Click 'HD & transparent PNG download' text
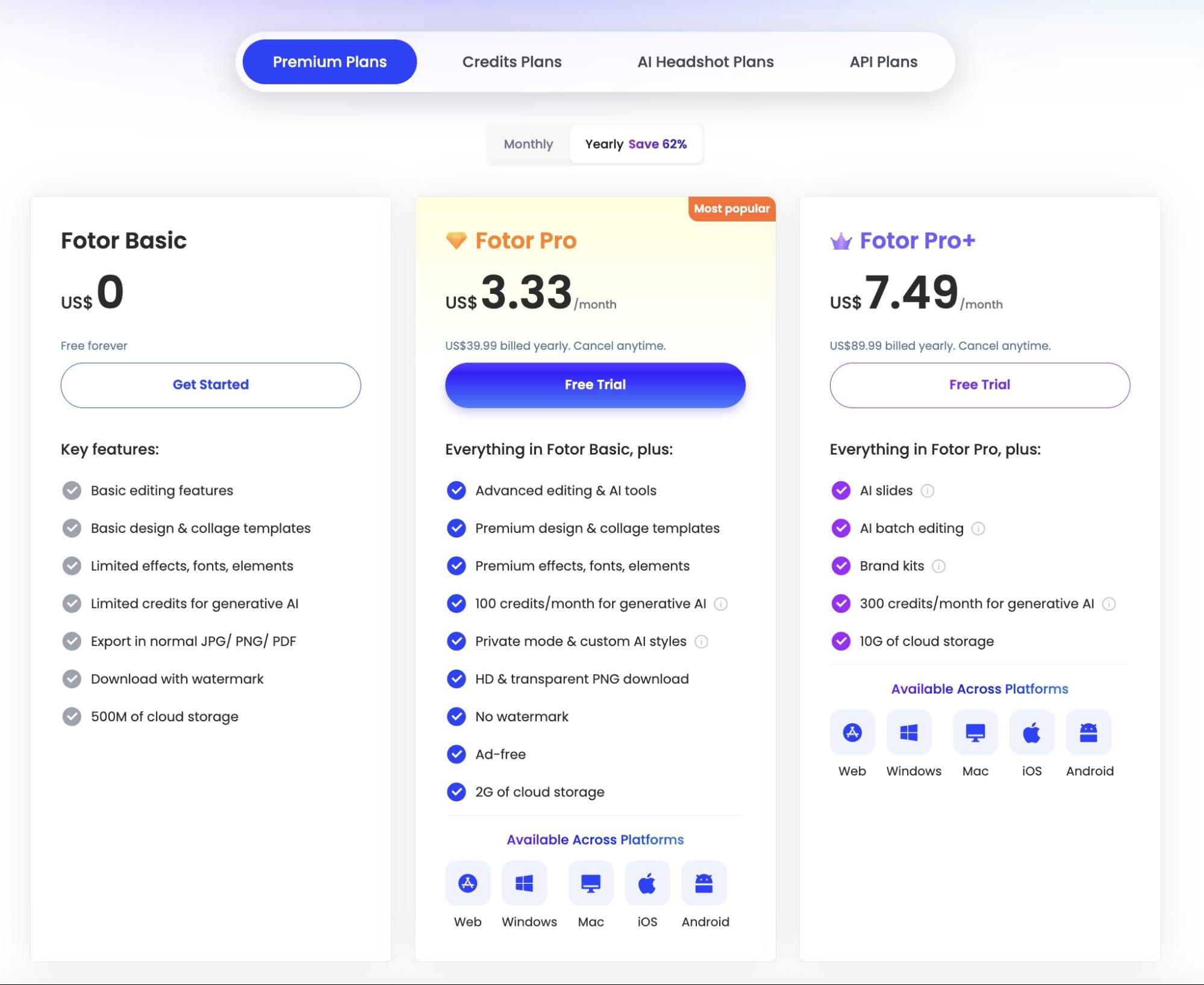This screenshot has width=1204, height=985. (x=582, y=679)
